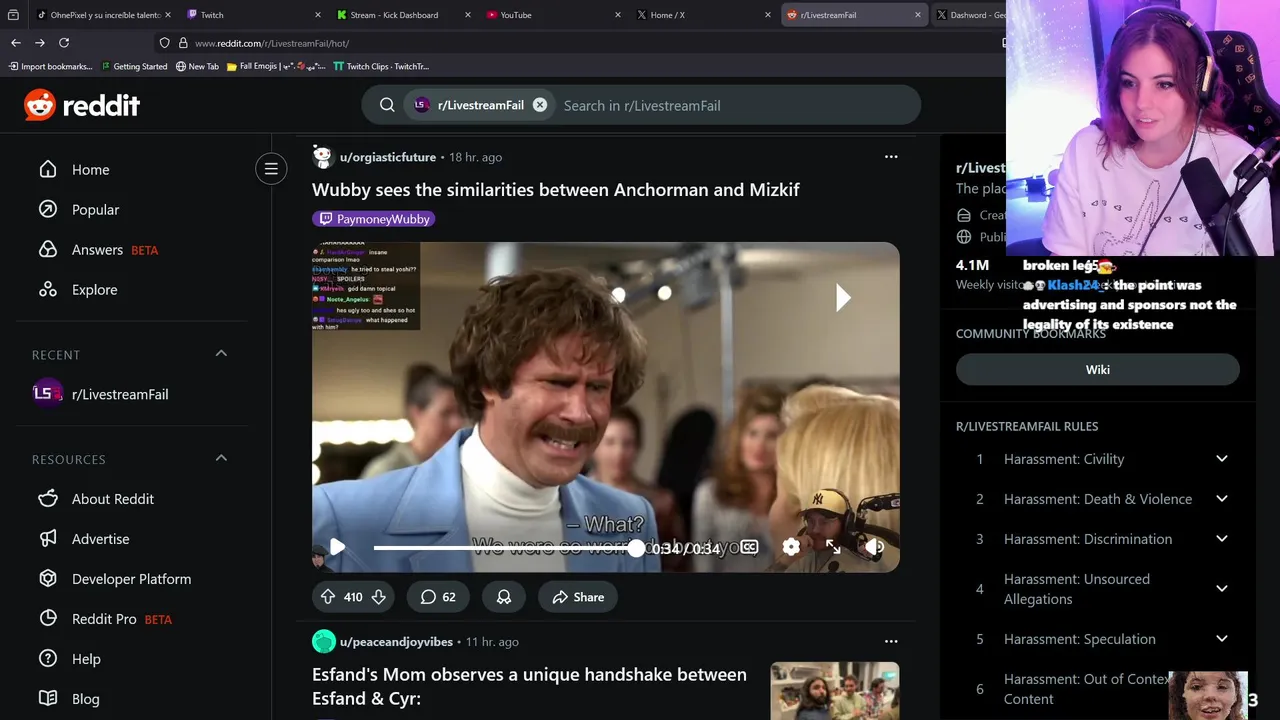Open the Fall Emojis bookmark folder
The height and width of the screenshot is (720, 1280).
pos(276,67)
